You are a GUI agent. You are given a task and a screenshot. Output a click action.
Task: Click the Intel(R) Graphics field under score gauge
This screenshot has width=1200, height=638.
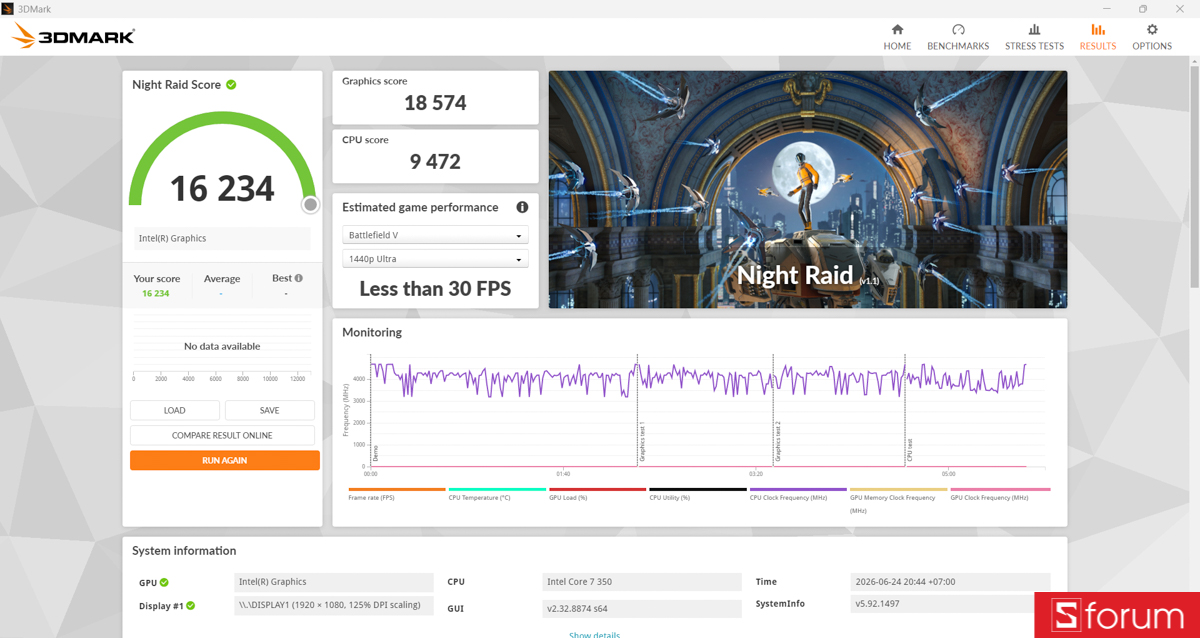222,238
